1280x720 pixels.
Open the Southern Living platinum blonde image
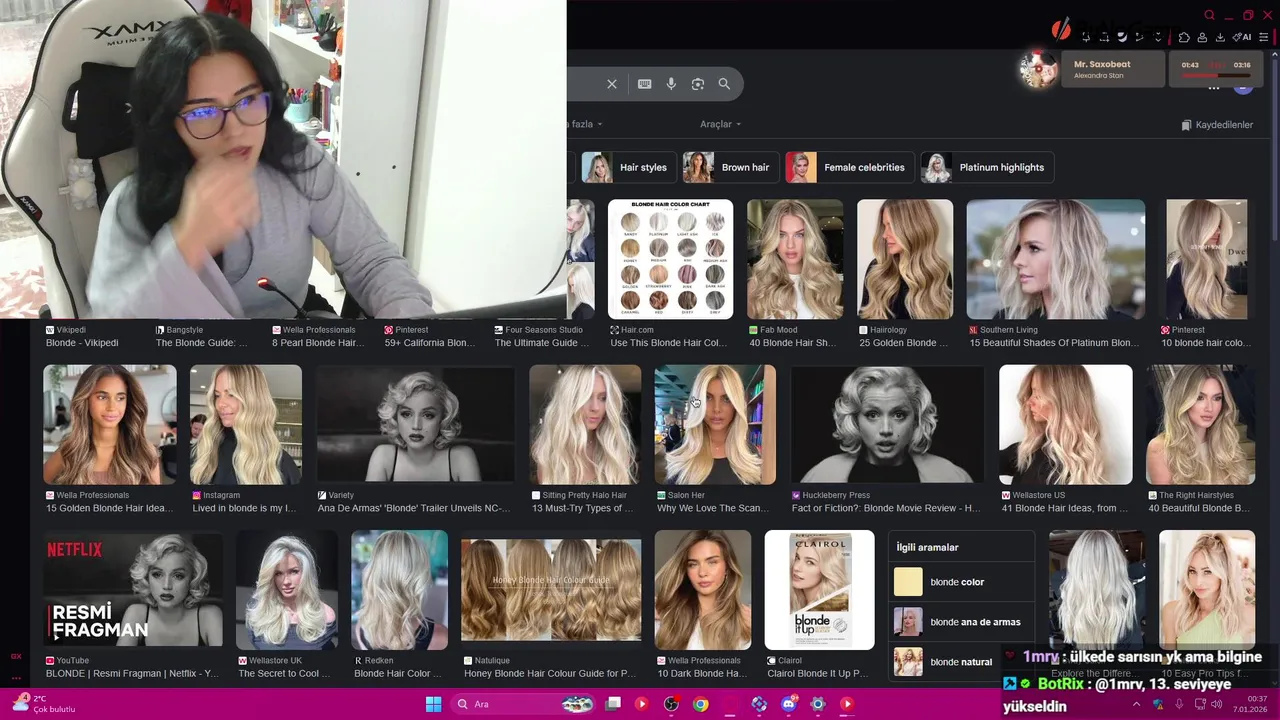1056,259
